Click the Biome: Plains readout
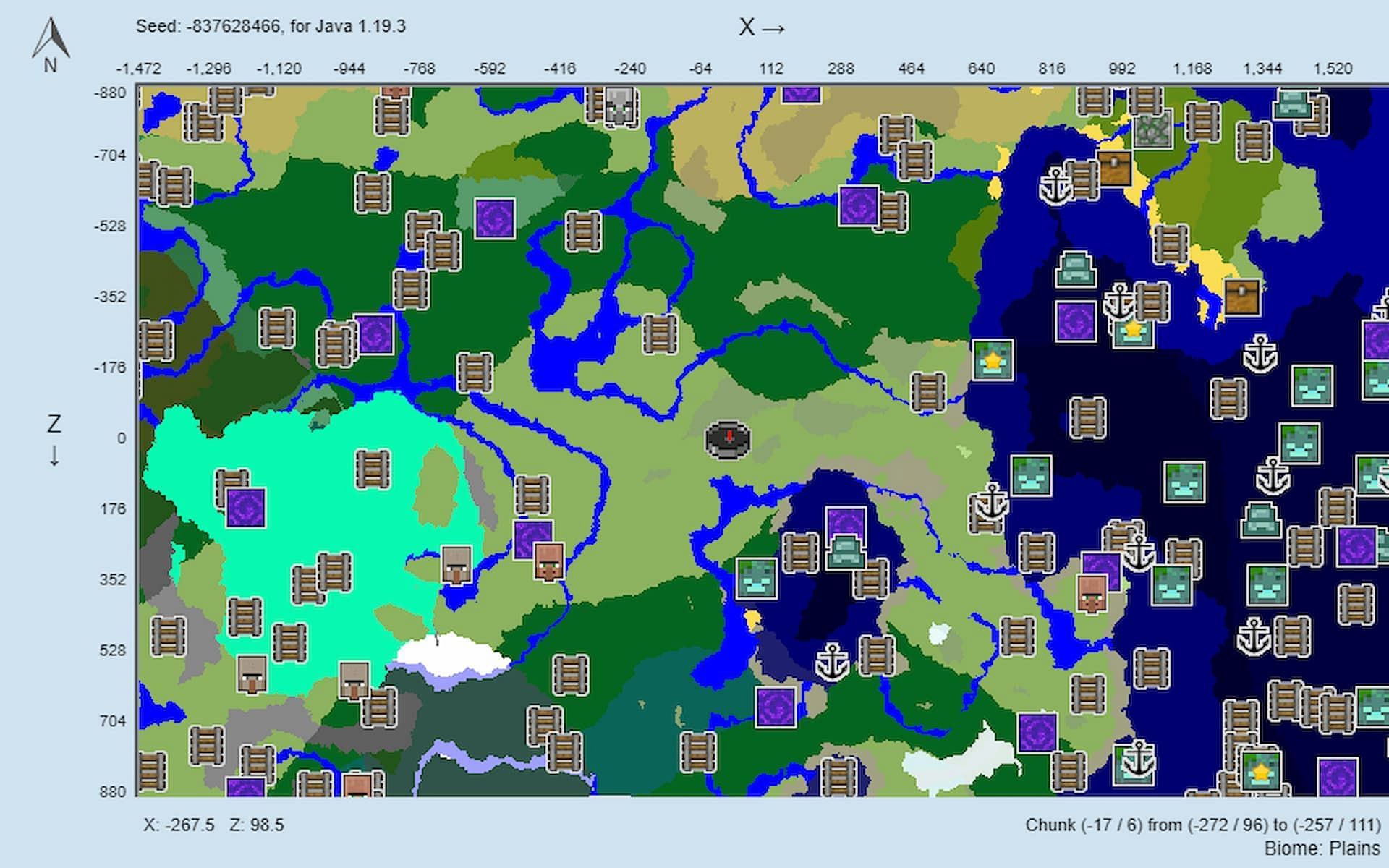The image size is (1389, 868). 1322,848
